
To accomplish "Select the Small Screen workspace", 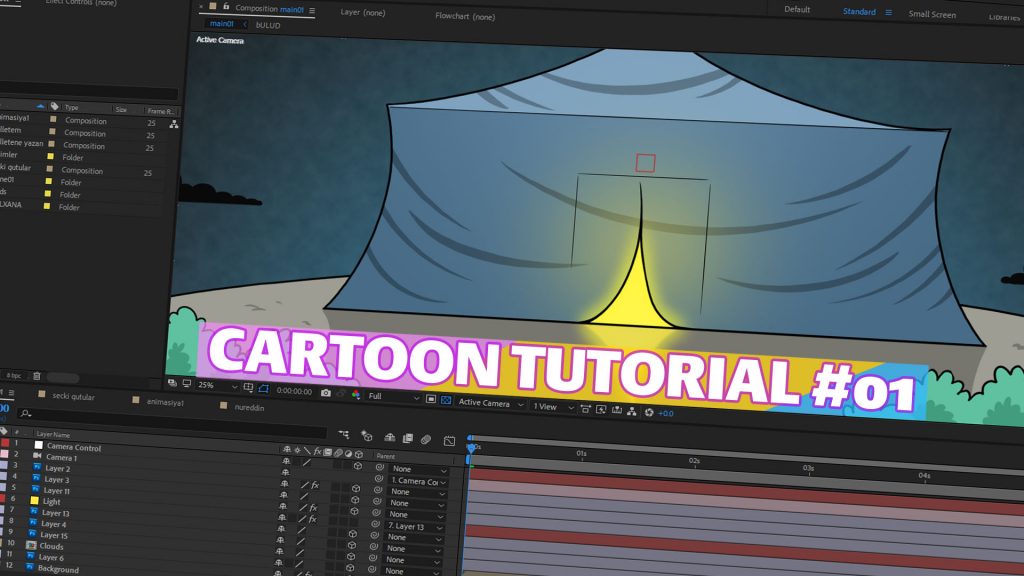I will (x=932, y=14).
